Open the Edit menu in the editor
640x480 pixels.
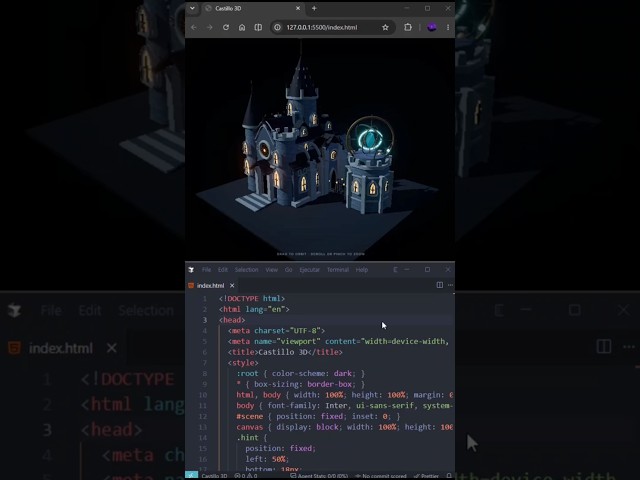click(223, 270)
